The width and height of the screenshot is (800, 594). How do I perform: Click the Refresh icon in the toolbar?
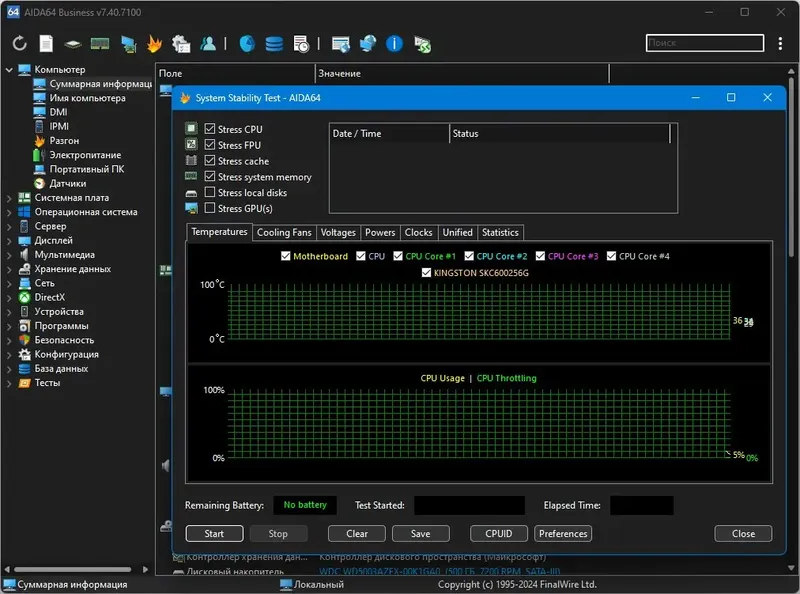coord(19,44)
